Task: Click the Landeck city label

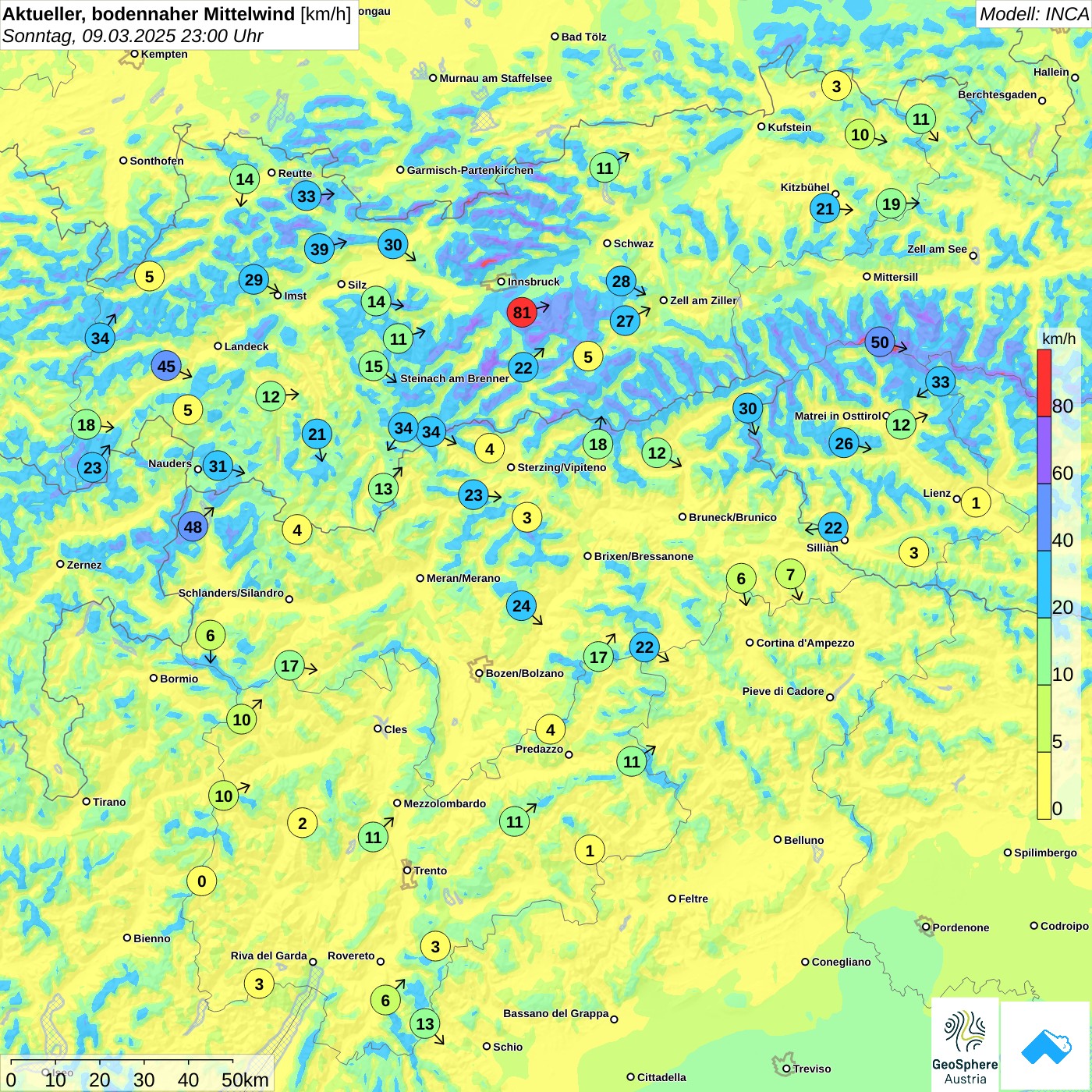Action: pyautogui.click(x=246, y=346)
